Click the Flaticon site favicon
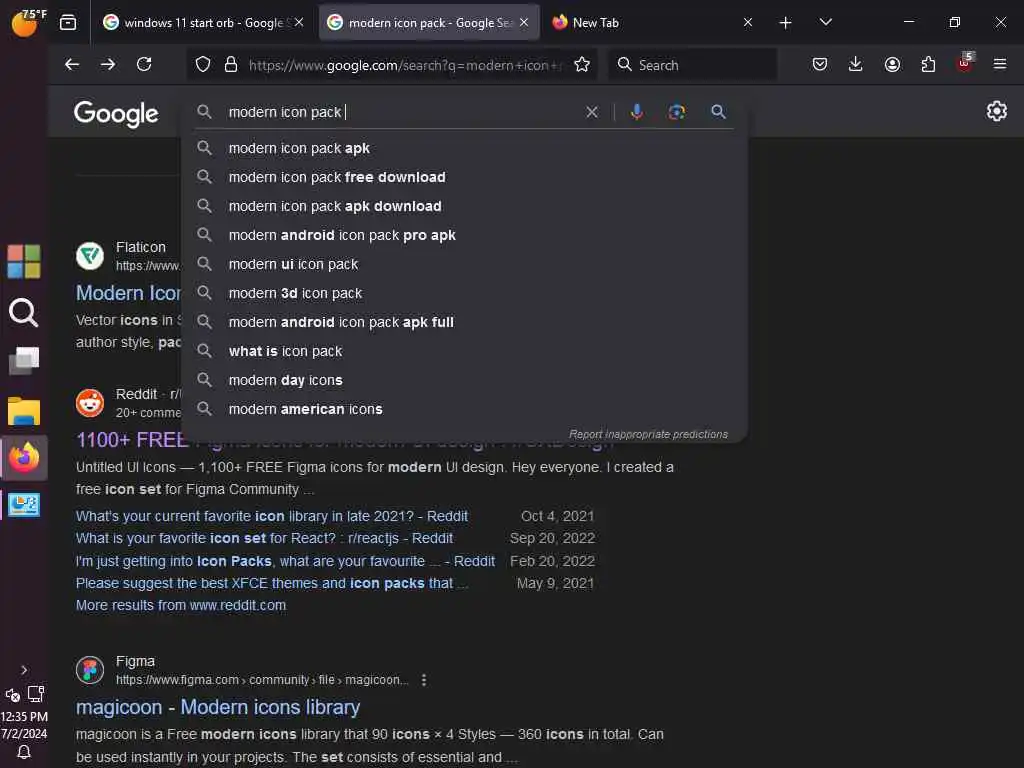The width and height of the screenshot is (1024, 768). tap(90, 256)
